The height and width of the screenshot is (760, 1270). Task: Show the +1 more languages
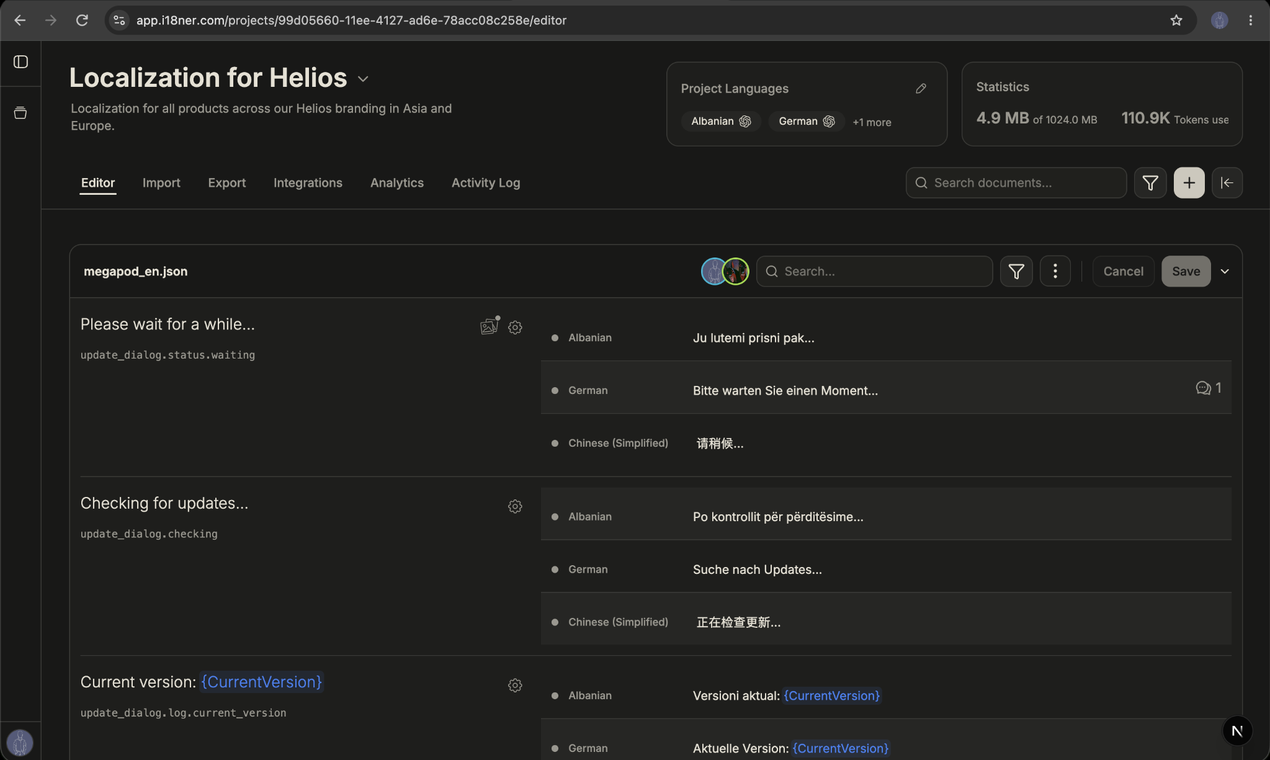(x=872, y=122)
